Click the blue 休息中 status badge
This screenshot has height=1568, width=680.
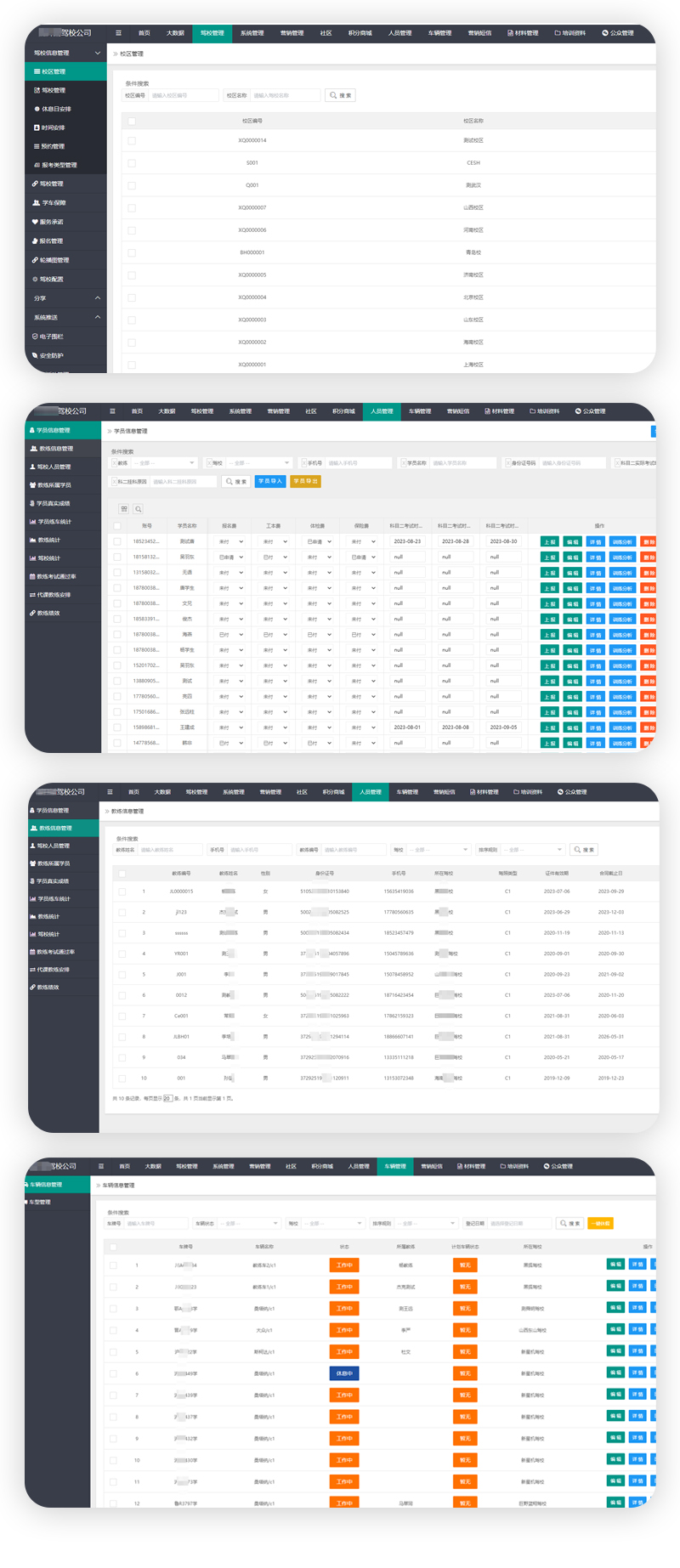[344, 1373]
